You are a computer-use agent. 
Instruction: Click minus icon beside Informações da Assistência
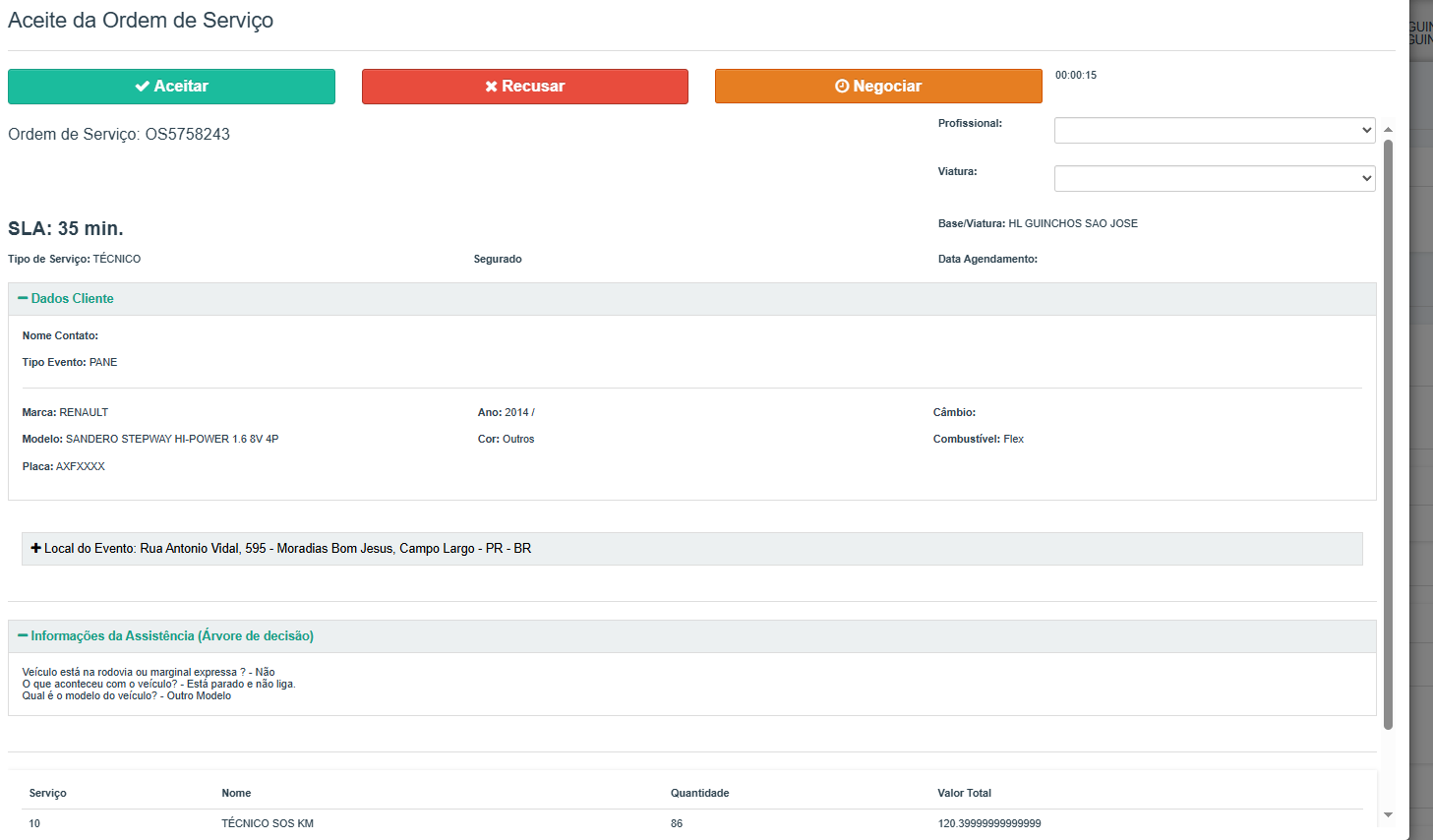pos(23,635)
